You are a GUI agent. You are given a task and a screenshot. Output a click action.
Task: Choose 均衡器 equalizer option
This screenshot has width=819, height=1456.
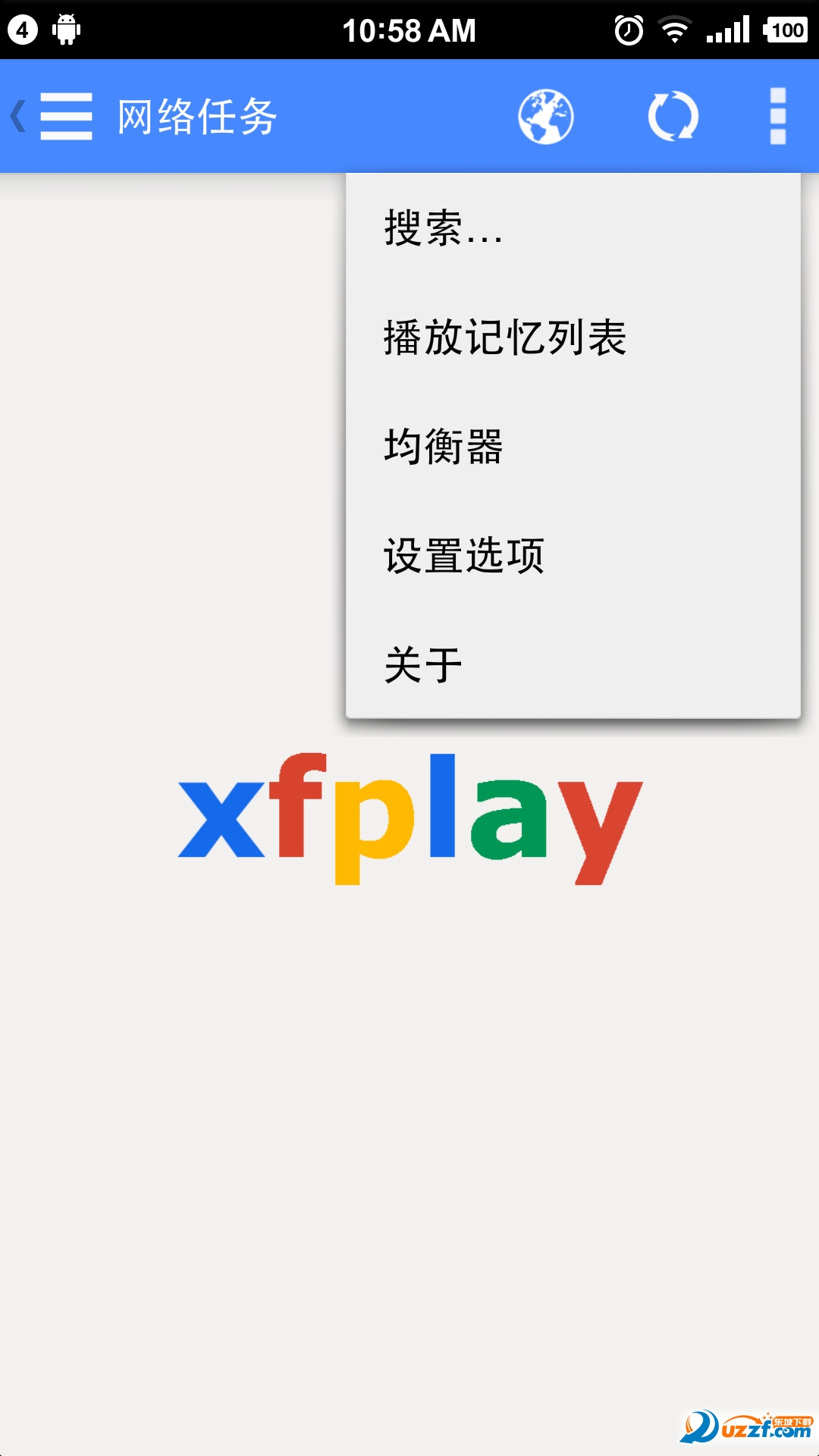573,446
